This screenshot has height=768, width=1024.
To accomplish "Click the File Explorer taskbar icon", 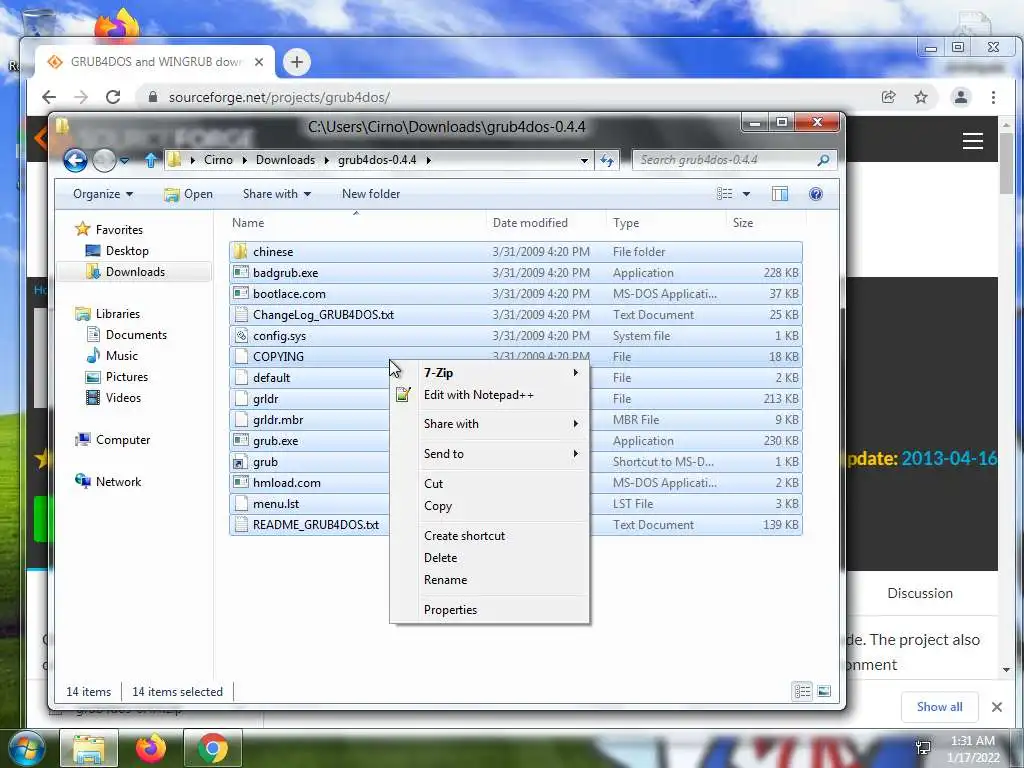I will coord(89,748).
